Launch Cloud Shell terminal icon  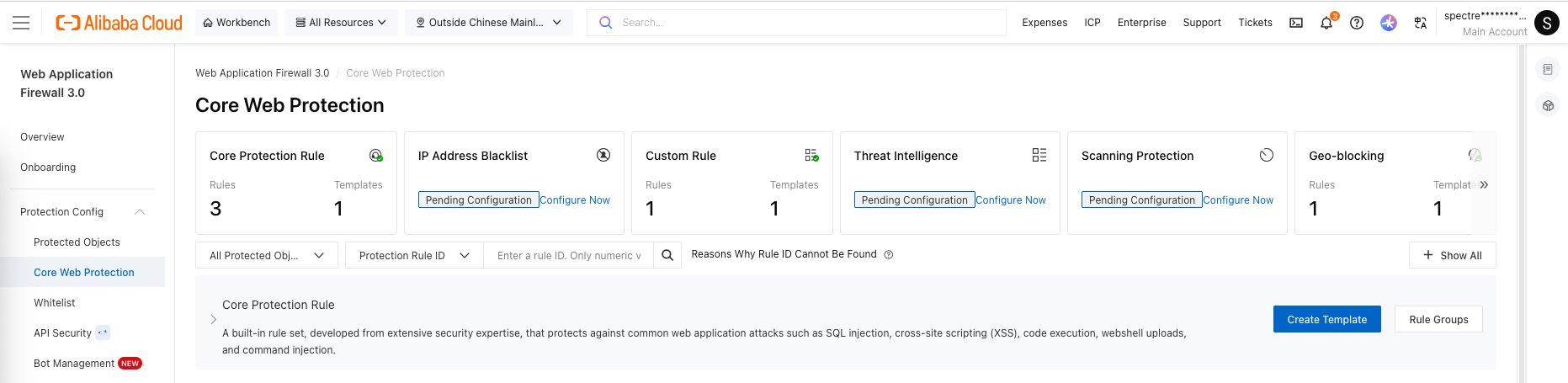click(1296, 23)
